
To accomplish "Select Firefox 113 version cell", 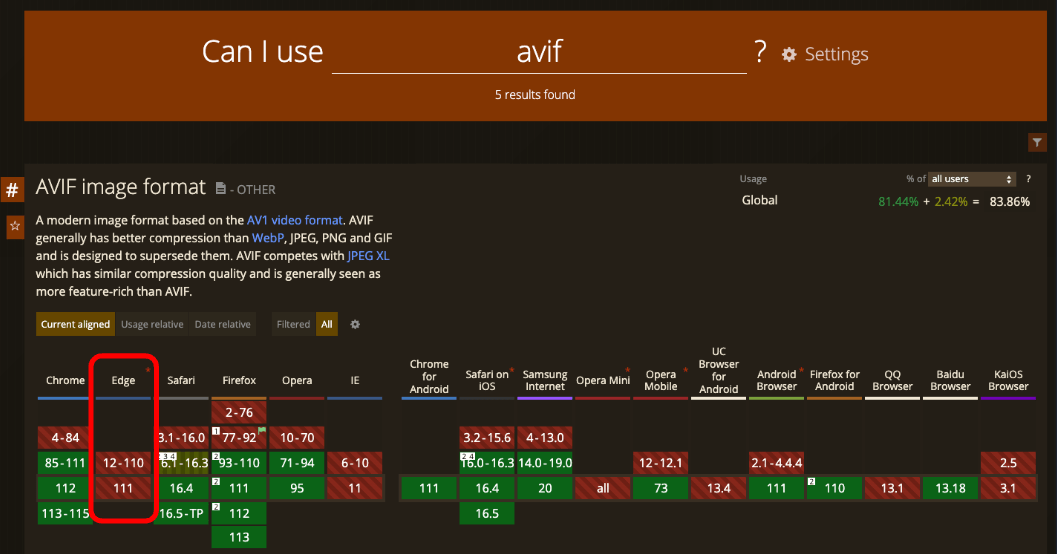I will [239, 537].
